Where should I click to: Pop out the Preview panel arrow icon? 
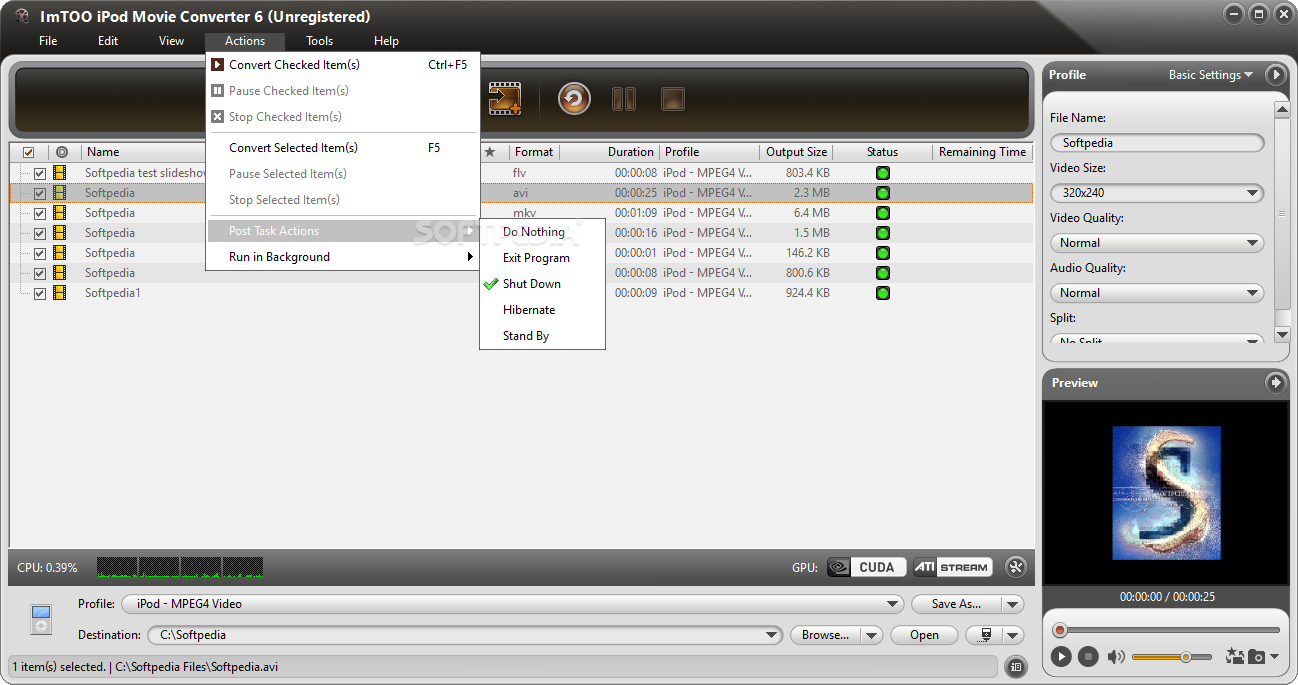click(1275, 383)
